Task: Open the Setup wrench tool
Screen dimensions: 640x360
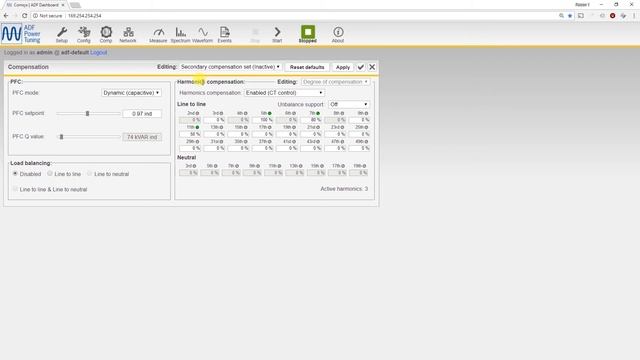Action: (x=62, y=35)
